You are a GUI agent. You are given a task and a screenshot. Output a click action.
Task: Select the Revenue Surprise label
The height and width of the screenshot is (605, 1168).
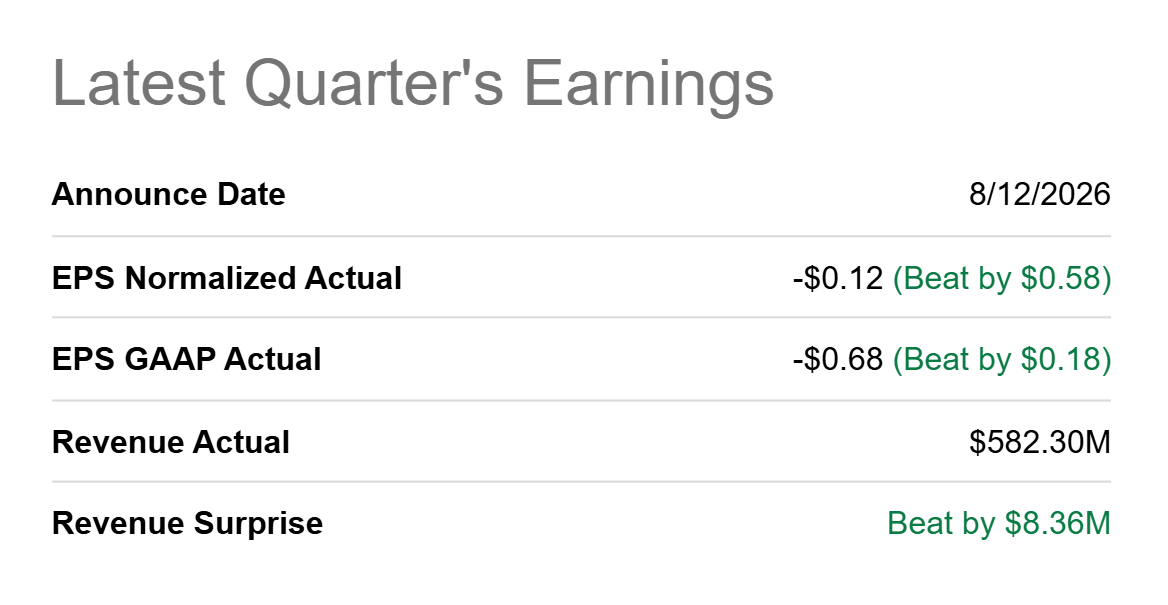187,523
